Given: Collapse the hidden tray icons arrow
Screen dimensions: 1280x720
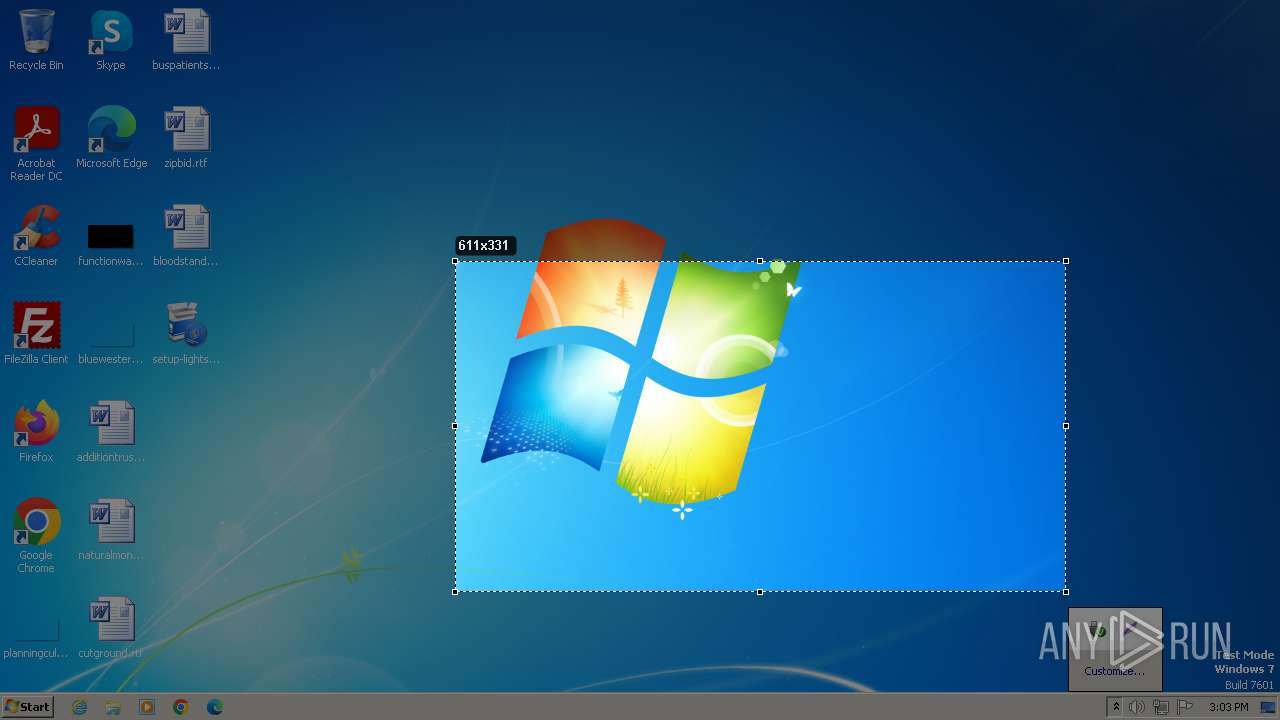Looking at the screenshot, I should click(x=1116, y=707).
